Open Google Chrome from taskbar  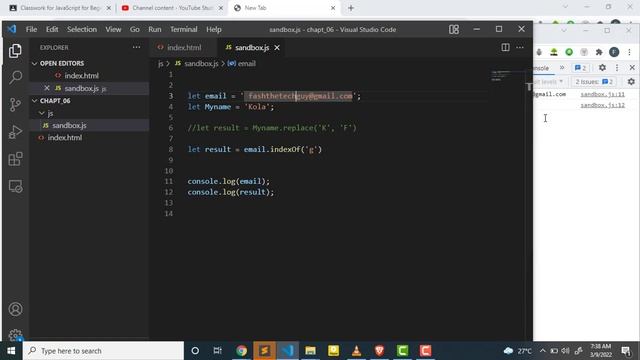(241, 351)
